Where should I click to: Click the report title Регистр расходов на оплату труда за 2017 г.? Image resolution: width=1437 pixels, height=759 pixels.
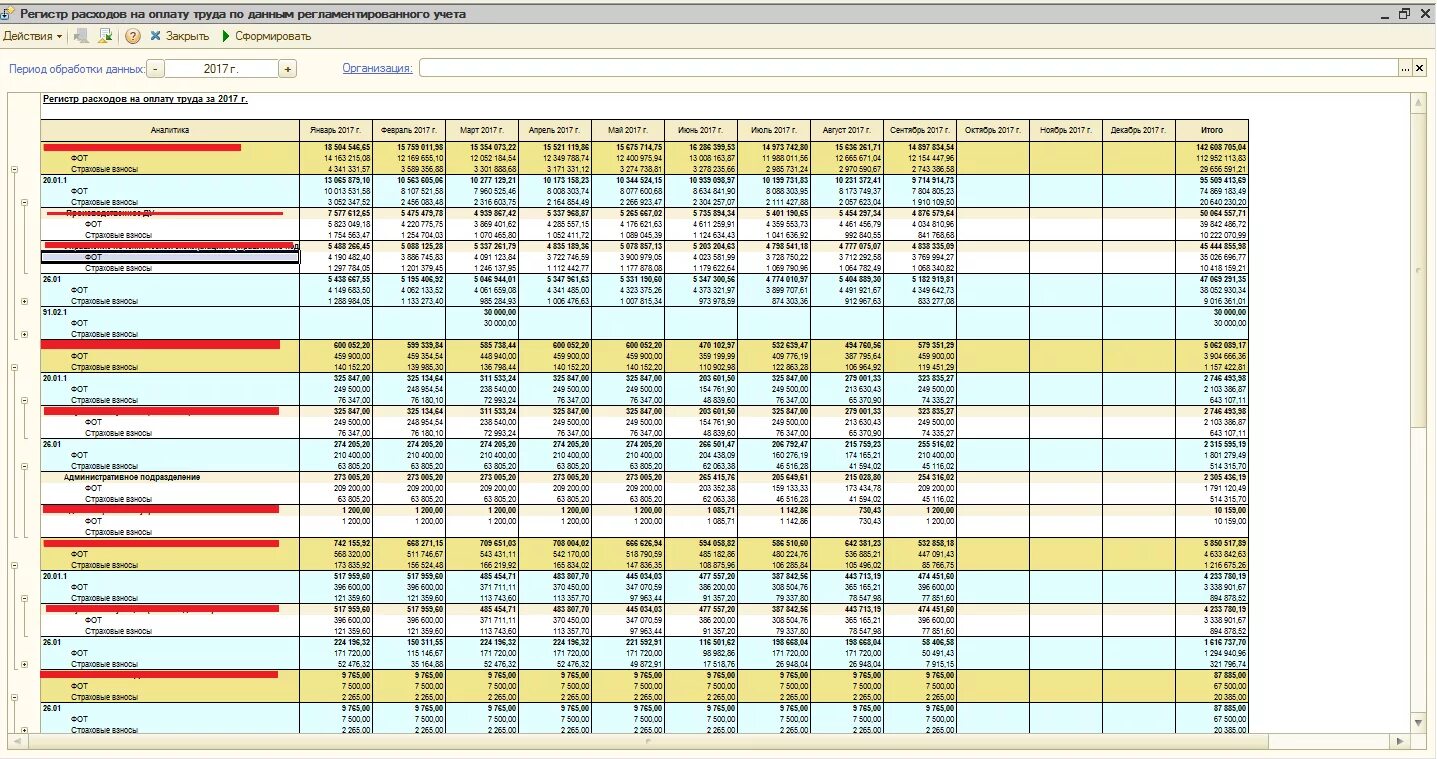pyautogui.click(x=145, y=99)
